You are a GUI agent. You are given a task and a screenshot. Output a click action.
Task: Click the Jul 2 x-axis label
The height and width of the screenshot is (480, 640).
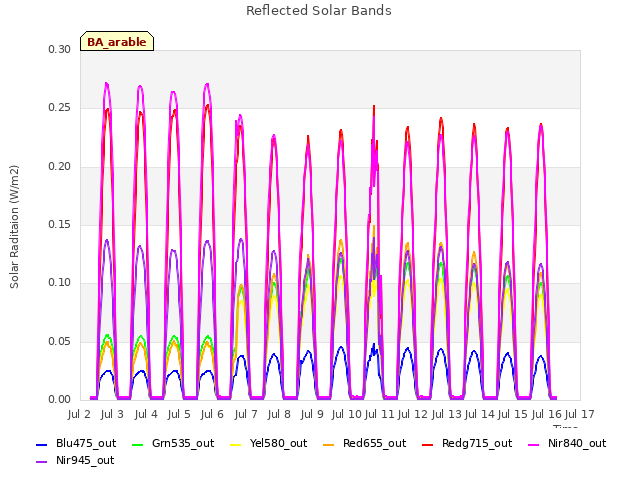click(x=79, y=415)
